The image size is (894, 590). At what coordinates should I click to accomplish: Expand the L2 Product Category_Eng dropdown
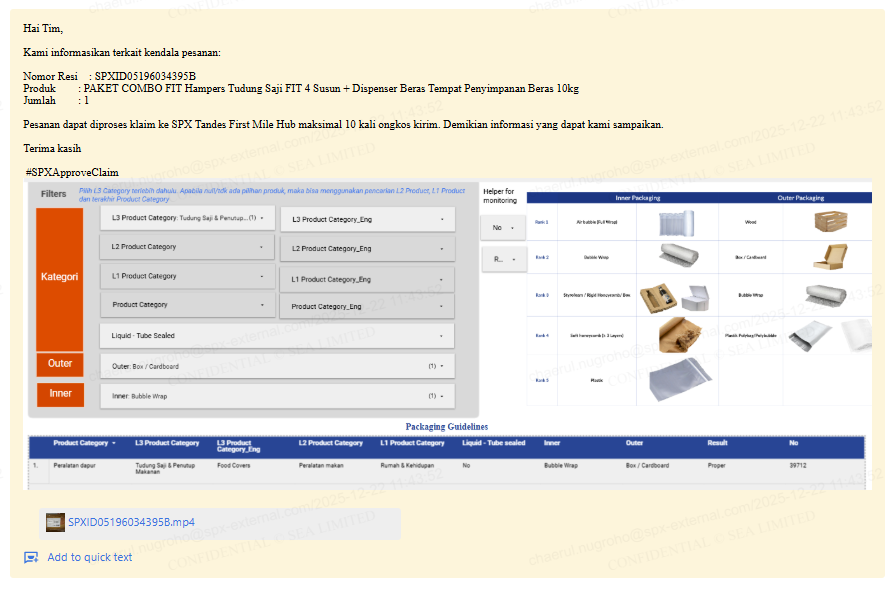[368, 249]
